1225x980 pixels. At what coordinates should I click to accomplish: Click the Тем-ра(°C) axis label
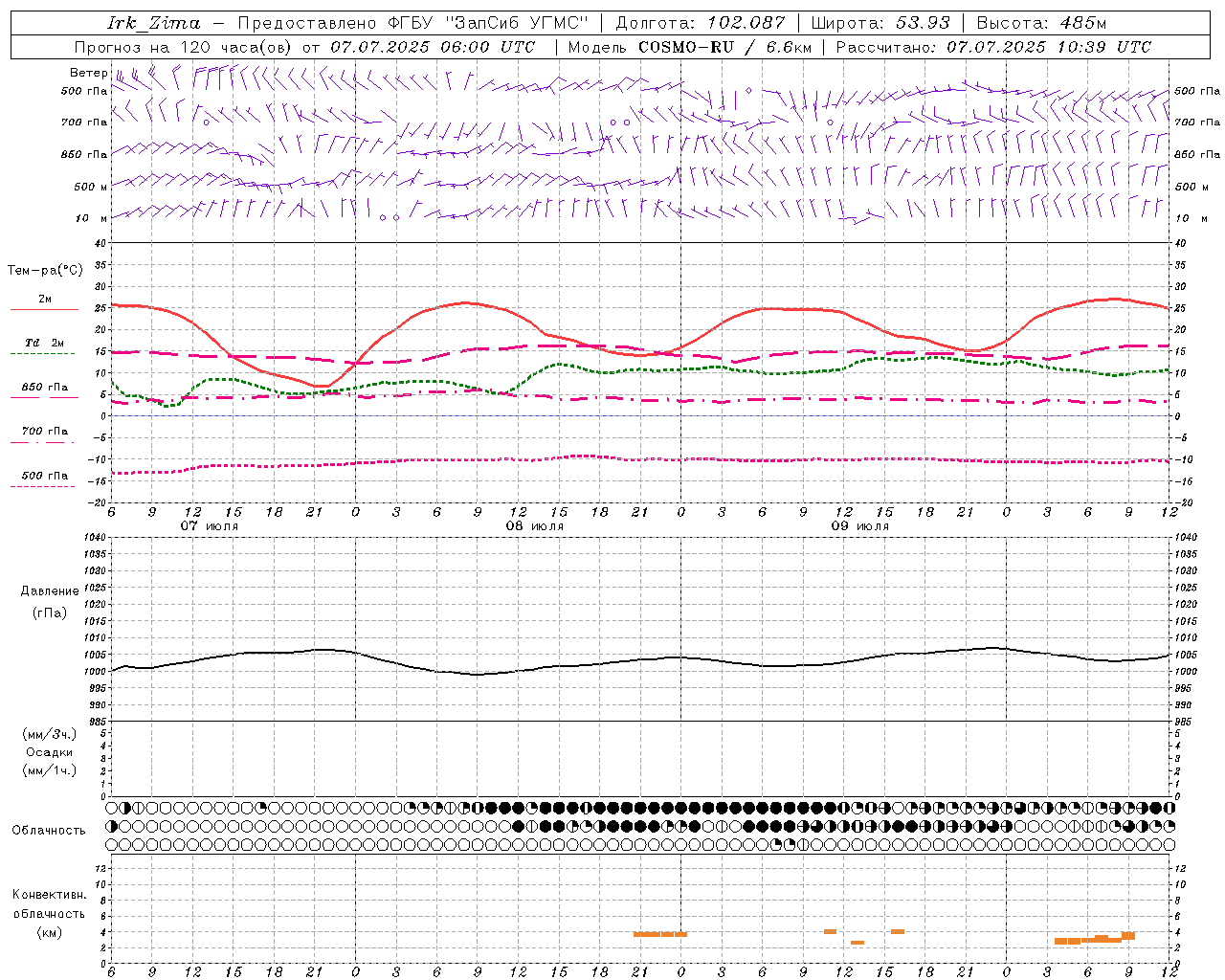tap(45, 271)
